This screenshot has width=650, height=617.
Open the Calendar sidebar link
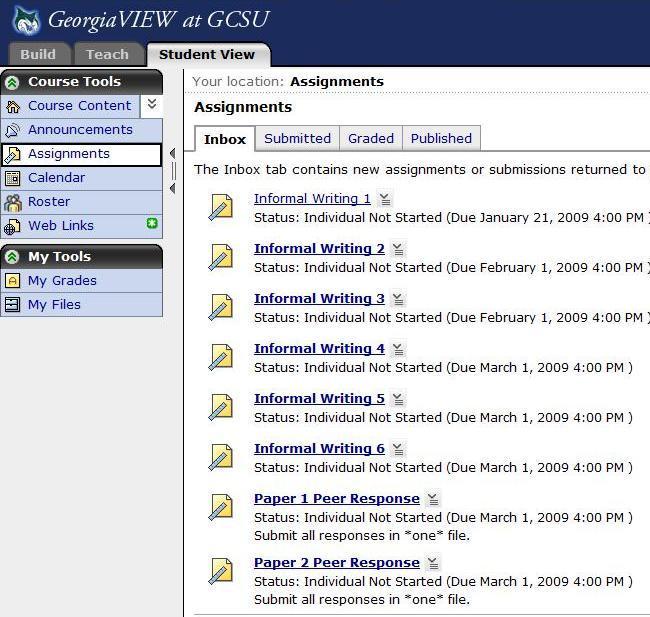(x=56, y=178)
